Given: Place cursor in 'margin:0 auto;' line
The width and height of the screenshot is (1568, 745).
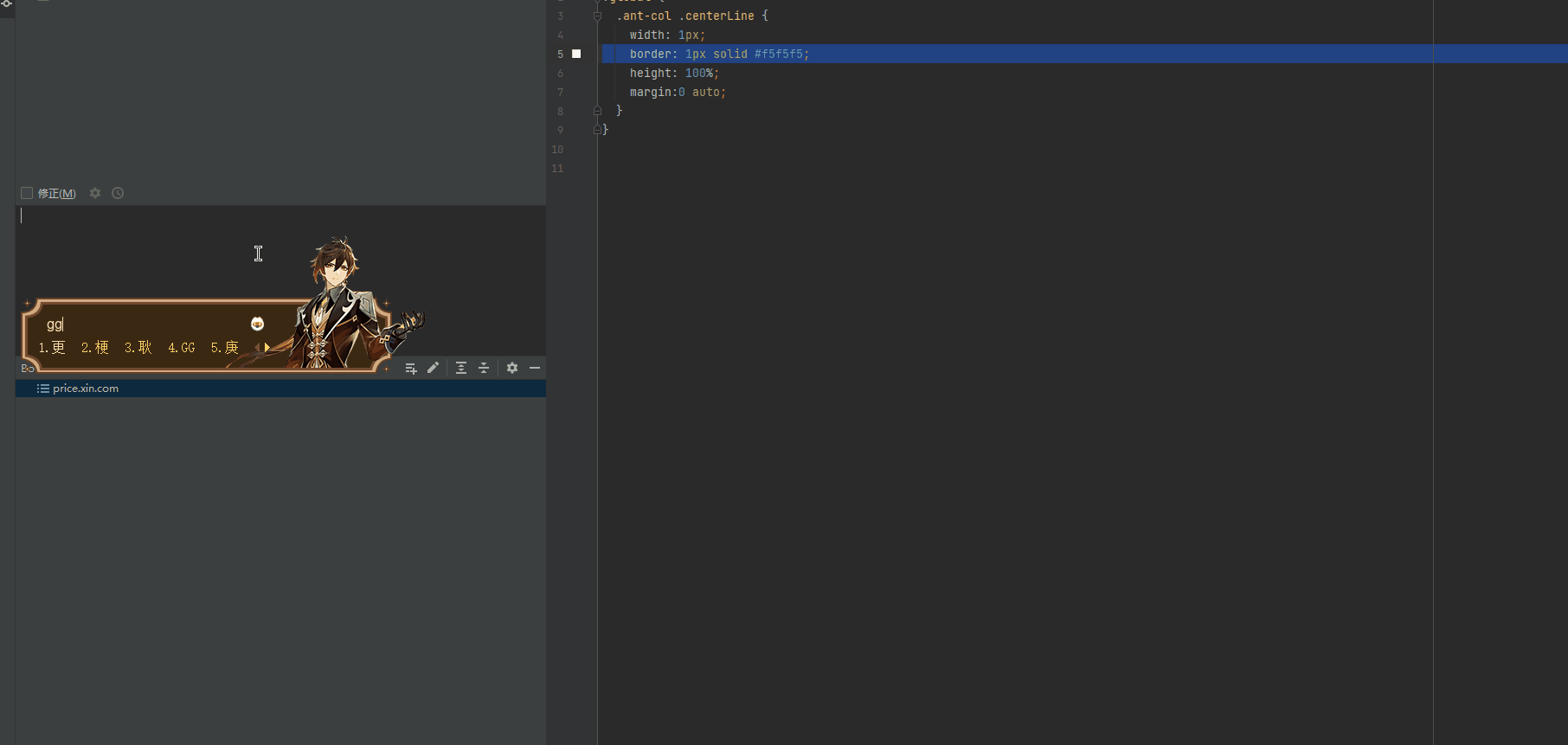Looking at the screenshot, I should pos(678,92).
